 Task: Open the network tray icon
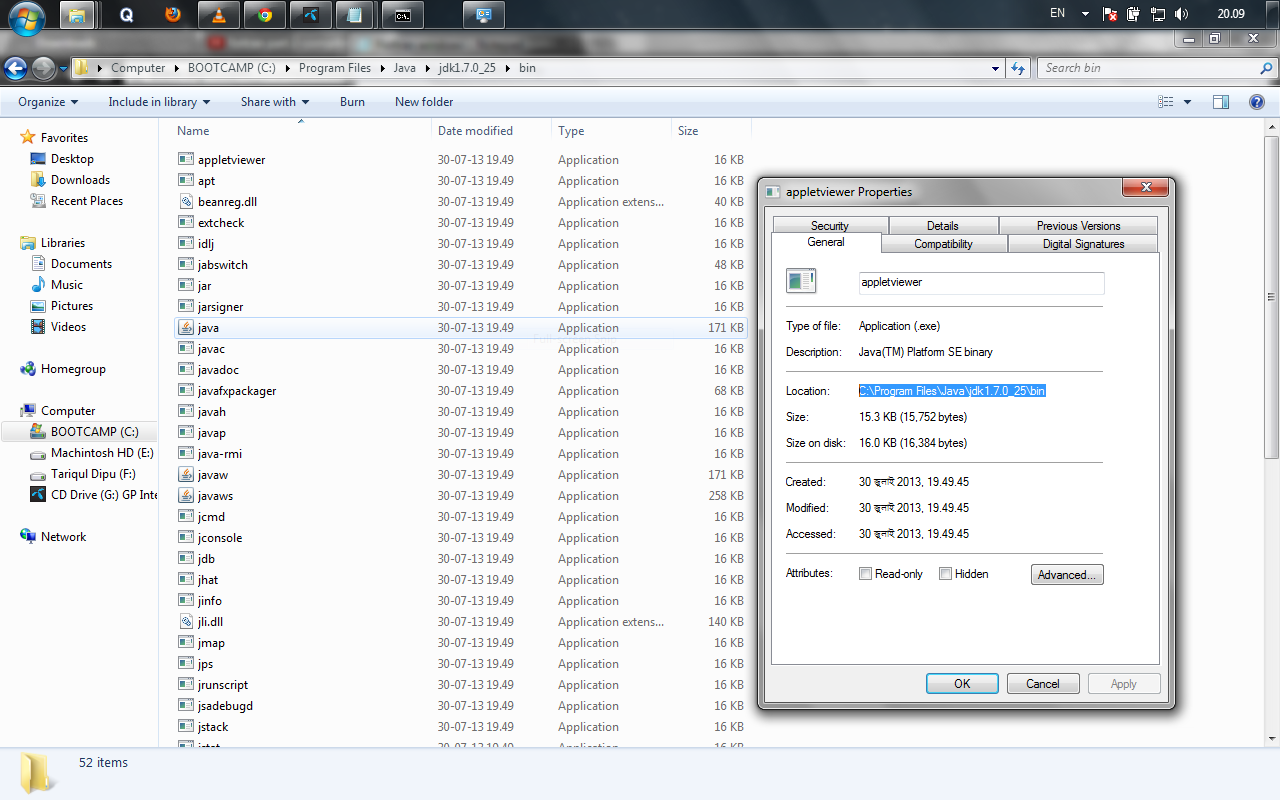(1158, 14)
